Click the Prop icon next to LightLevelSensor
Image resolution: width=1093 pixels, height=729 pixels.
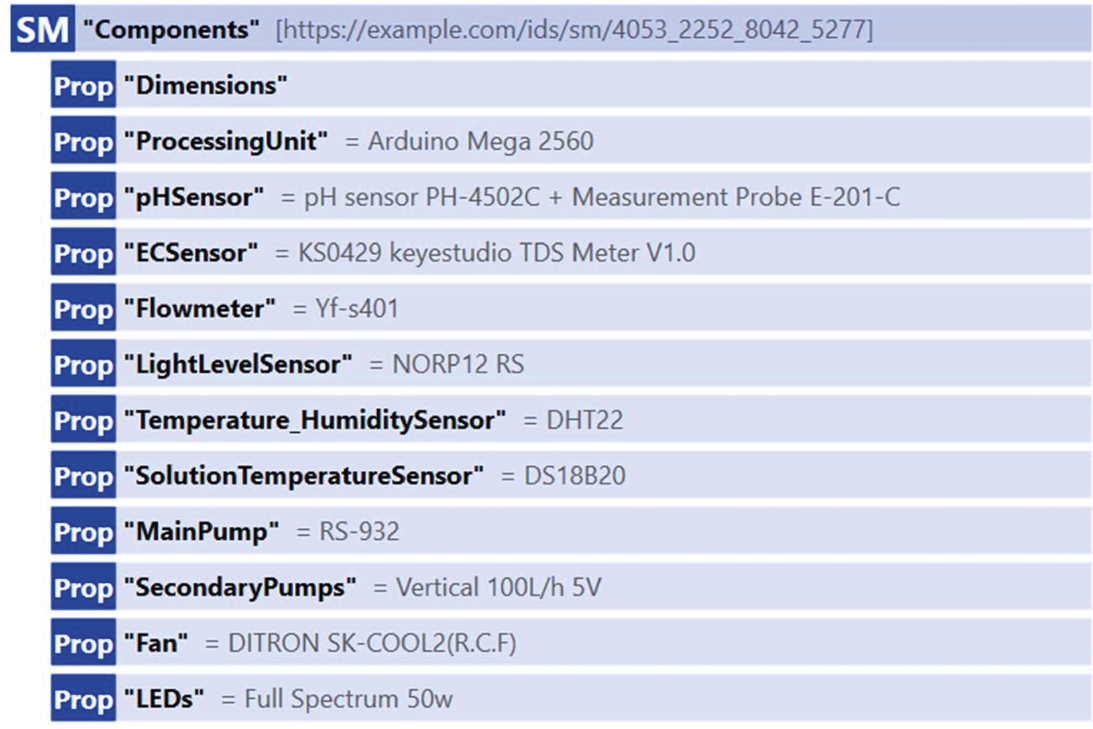pos(84,365)
